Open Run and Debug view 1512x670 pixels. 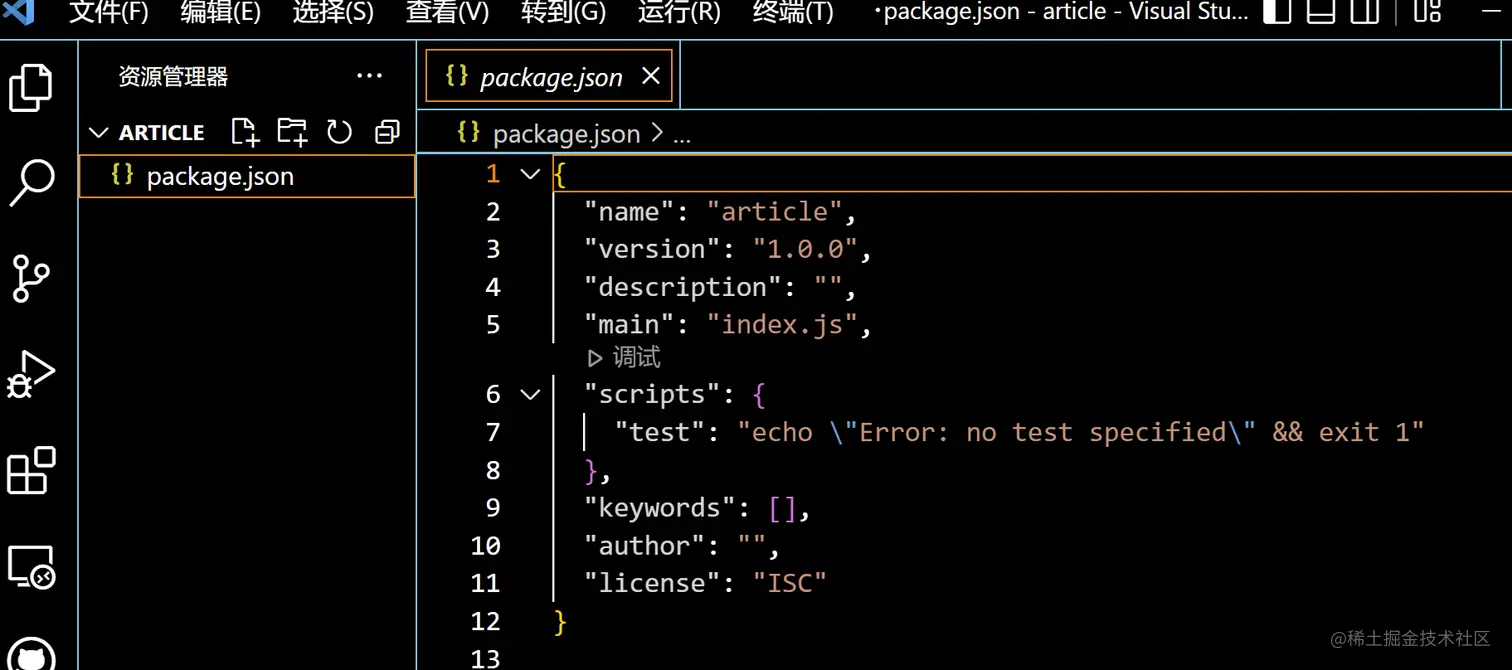pos(31,375)
